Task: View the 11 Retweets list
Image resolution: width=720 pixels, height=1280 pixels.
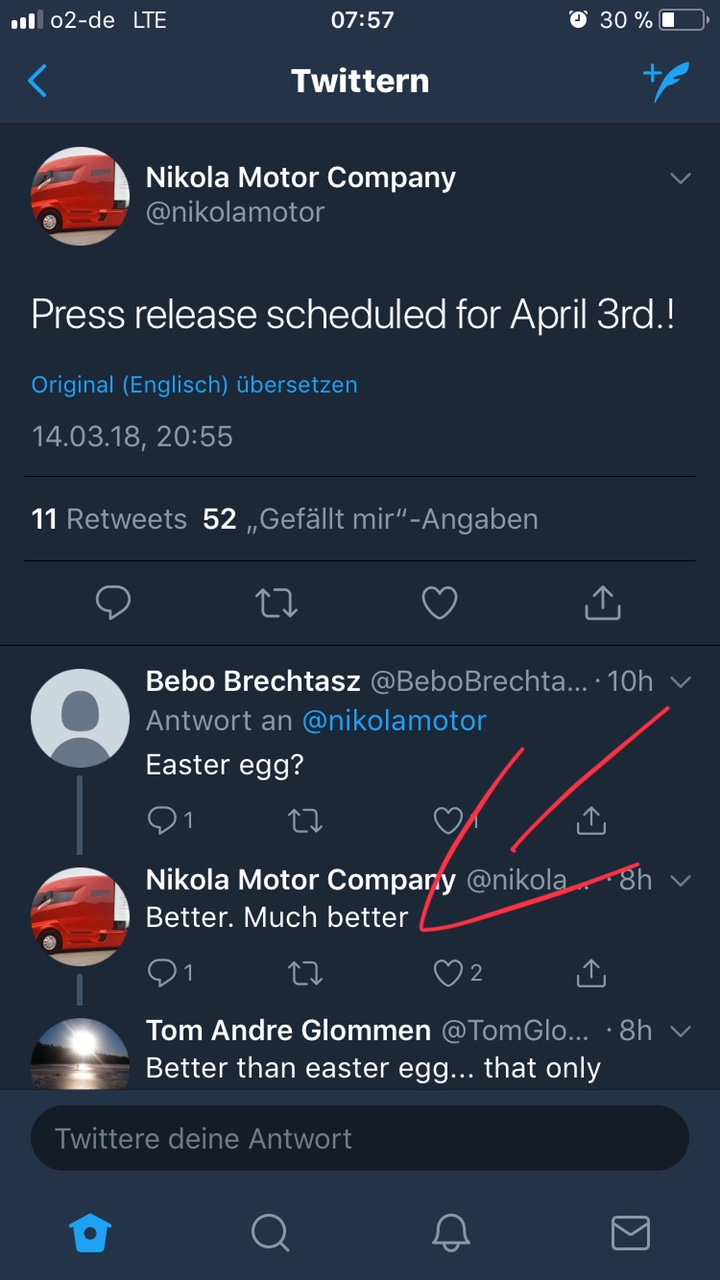Action: (109, 519)
